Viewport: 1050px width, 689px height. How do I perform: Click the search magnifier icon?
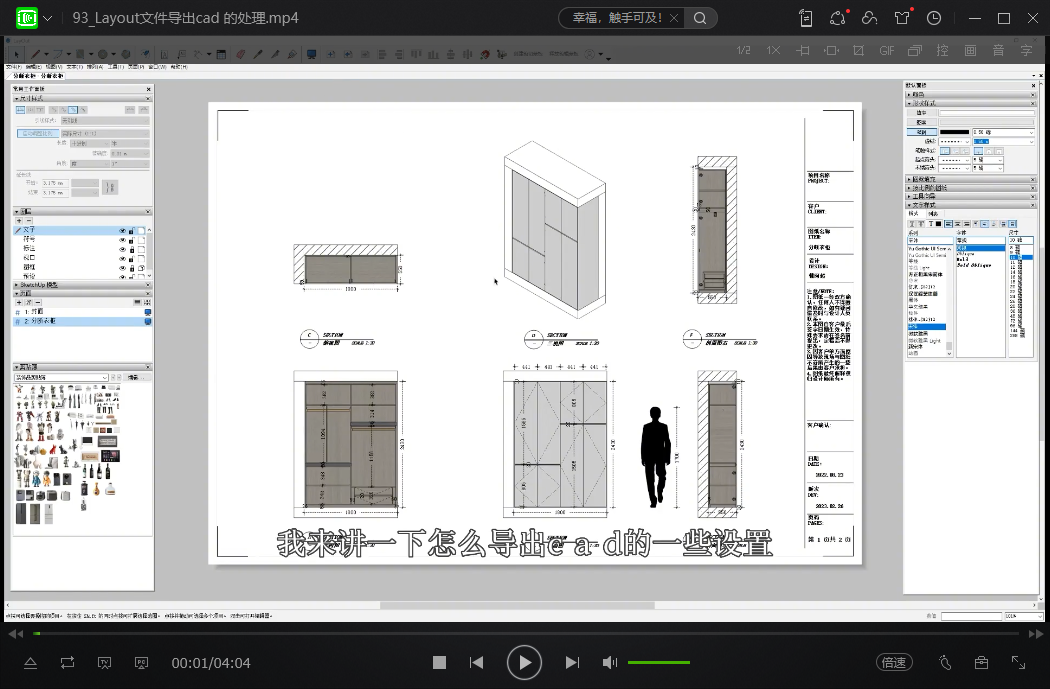coord(701,18)
